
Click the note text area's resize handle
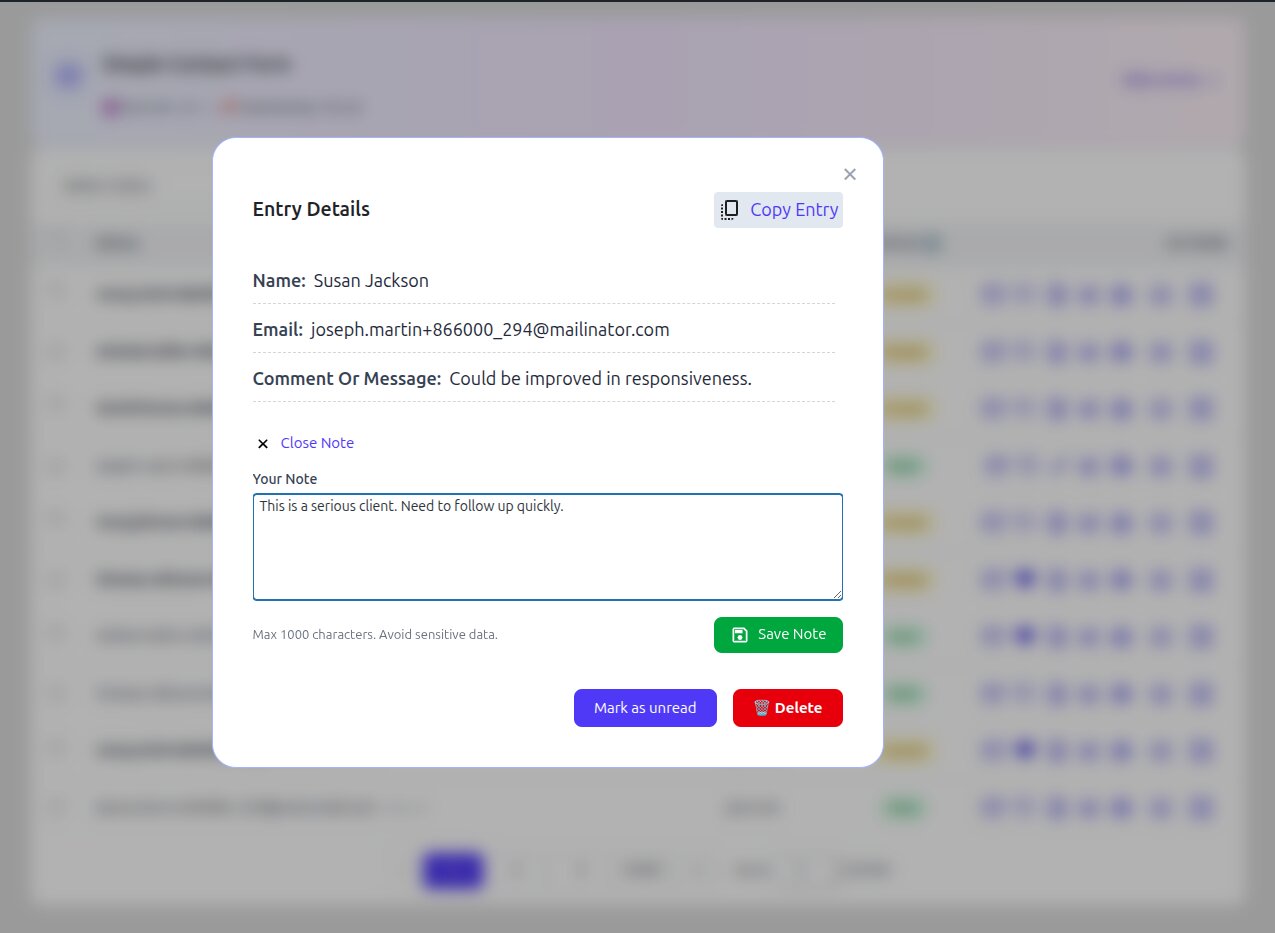(x=837, y=594)
